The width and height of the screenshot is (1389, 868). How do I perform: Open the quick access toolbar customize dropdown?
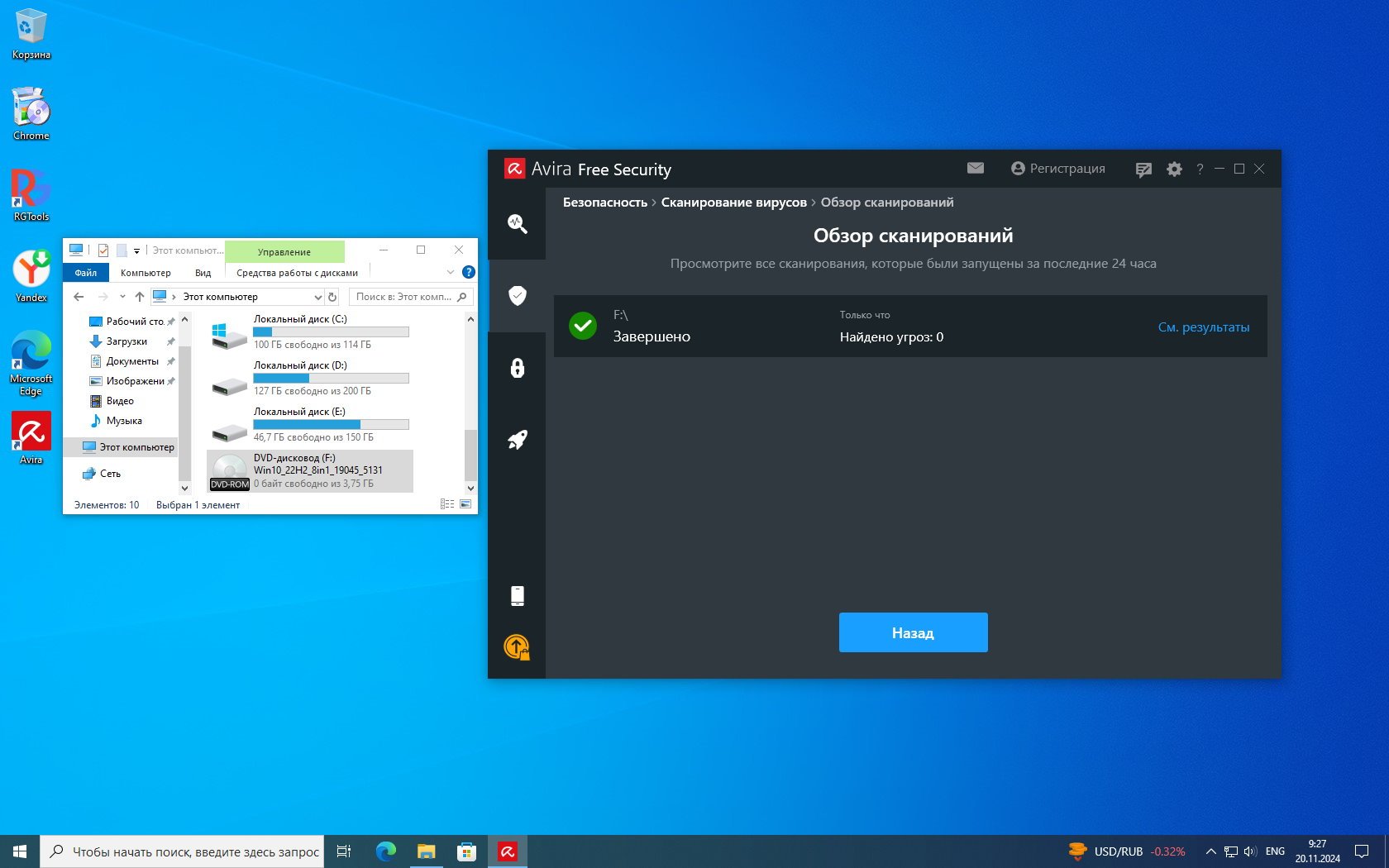coord(137,250)
